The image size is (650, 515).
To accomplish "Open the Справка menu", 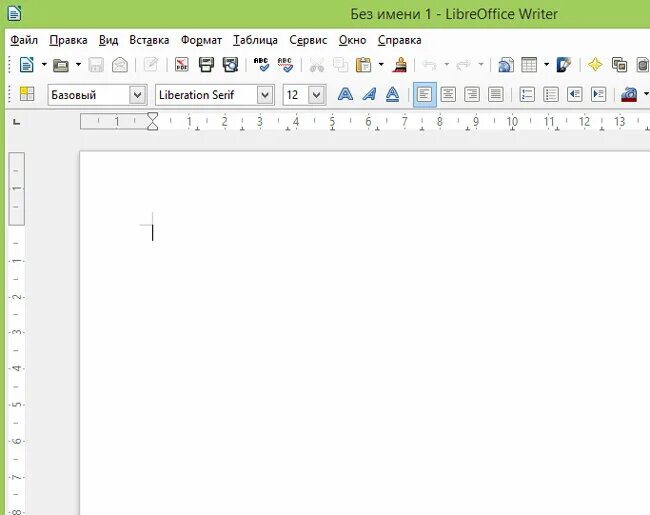I will (400, 40).
